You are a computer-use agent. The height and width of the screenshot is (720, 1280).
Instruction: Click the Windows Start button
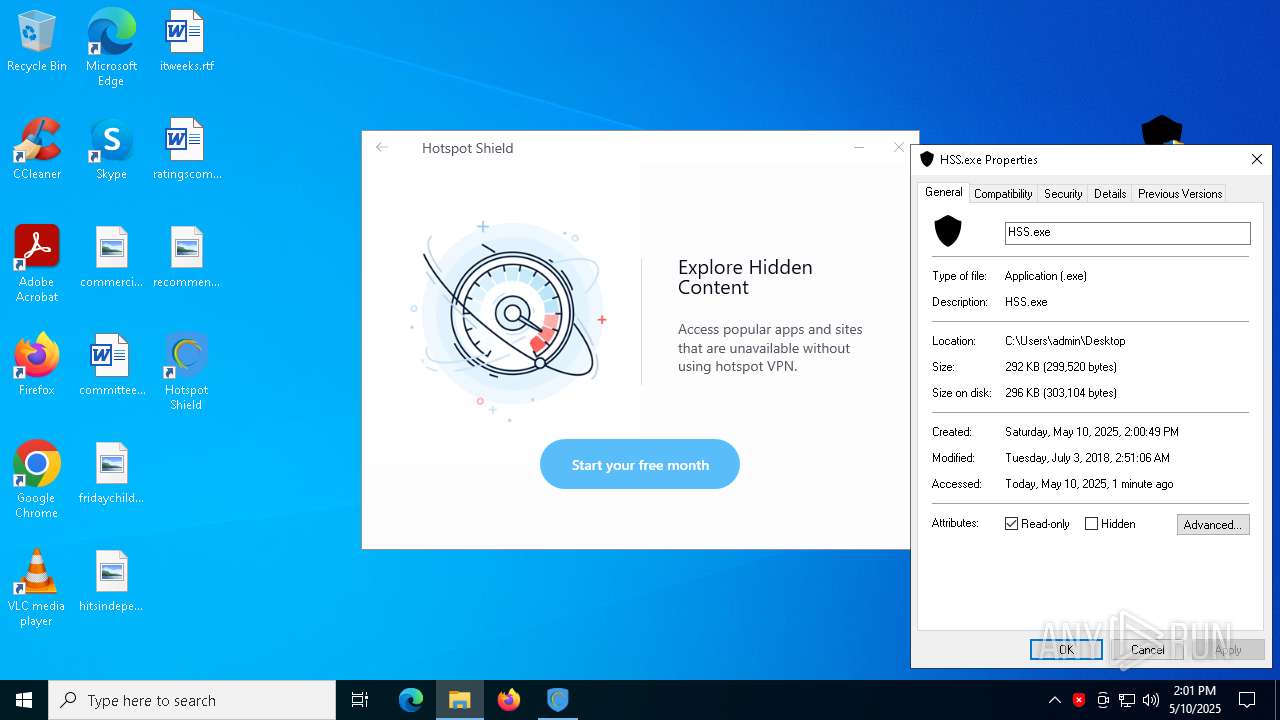24,700
